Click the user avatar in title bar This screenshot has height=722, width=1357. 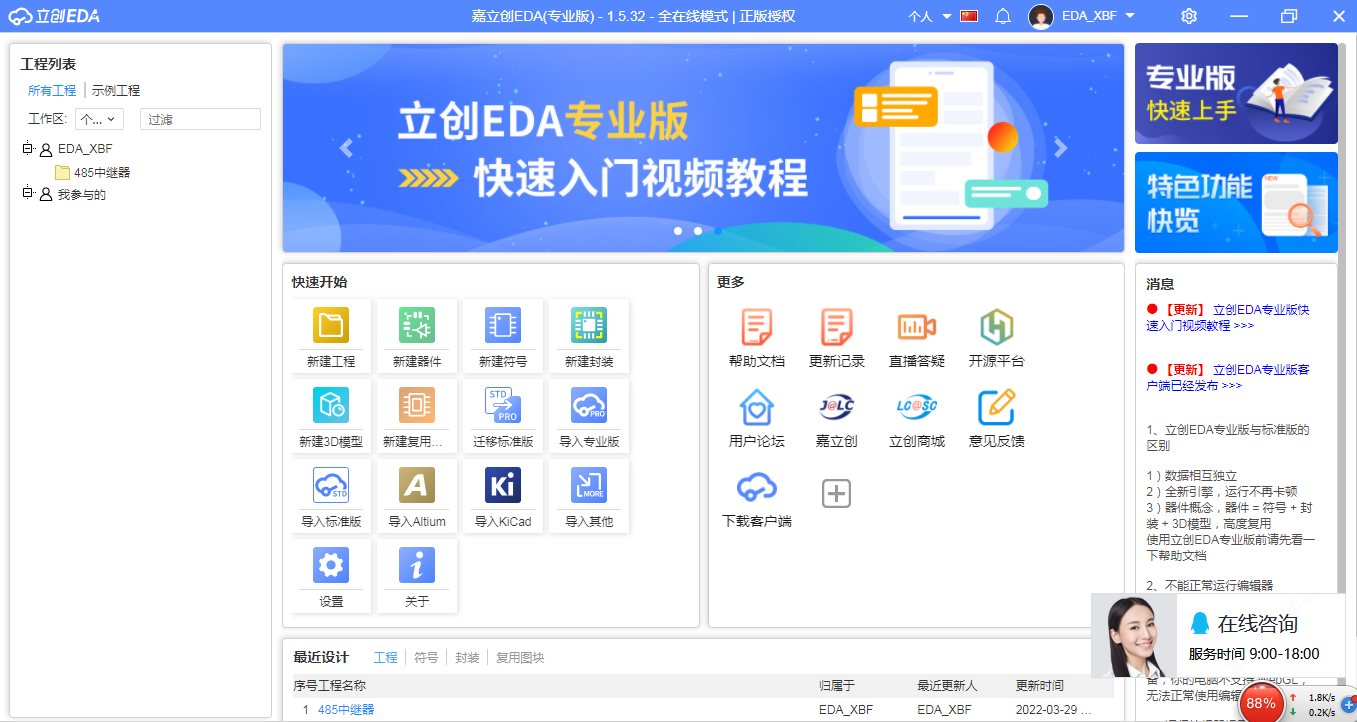[x=1041, y=16]
